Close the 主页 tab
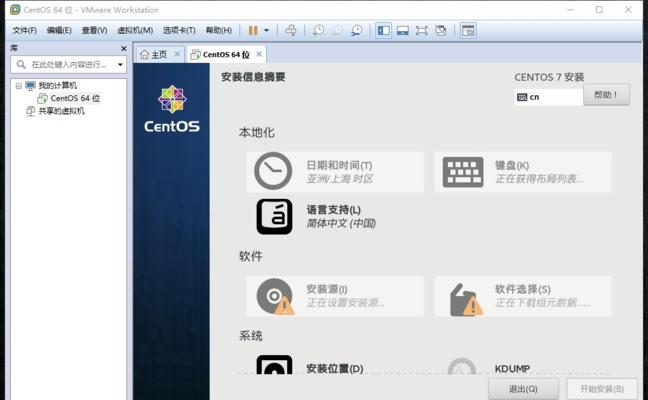 [x=177, y=54]
